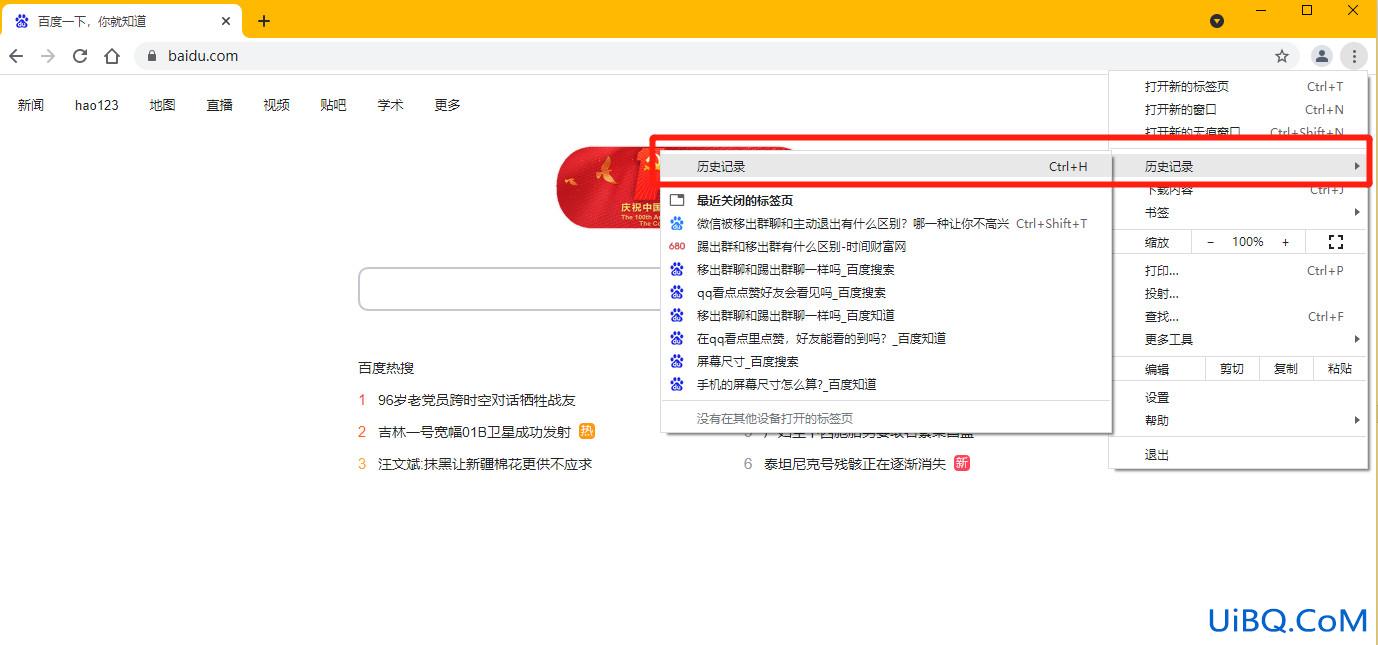Open 新闻 link in Baidu nav
The width and height of the screenshot is (1378, 645).
tap(31, 105)
